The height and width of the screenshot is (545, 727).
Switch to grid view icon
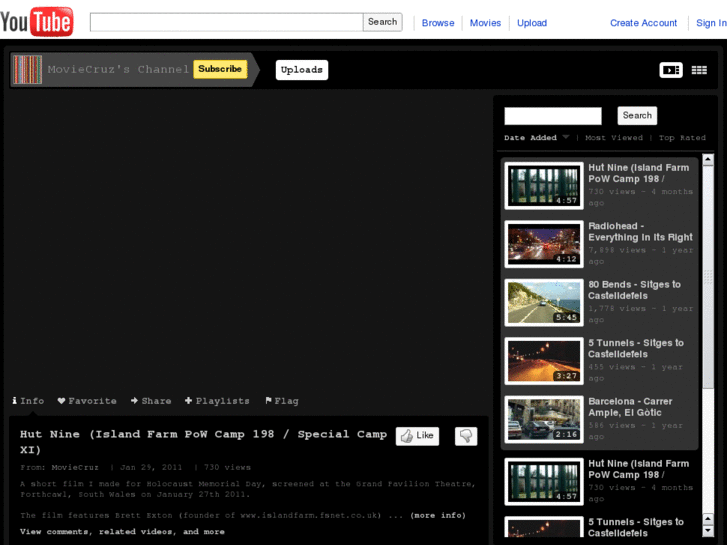click(699, 70)
